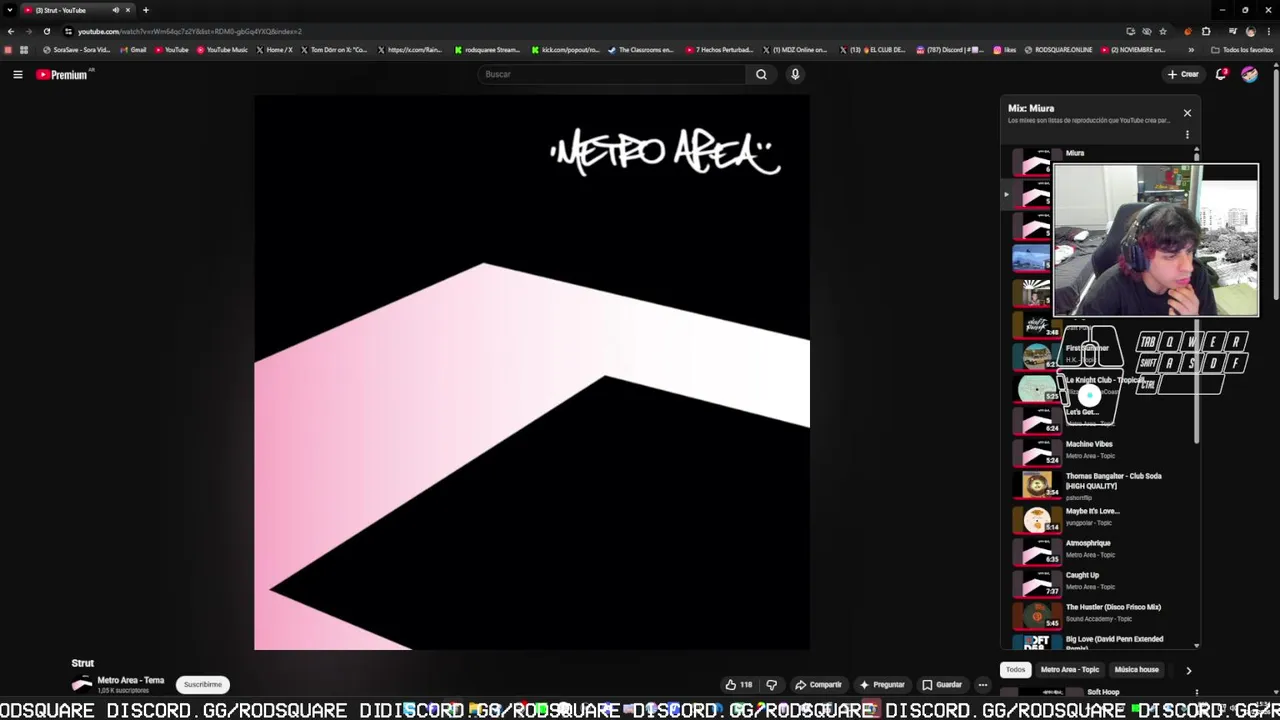
Task: Like the video with thumbs up
Action: click(739, 685)
